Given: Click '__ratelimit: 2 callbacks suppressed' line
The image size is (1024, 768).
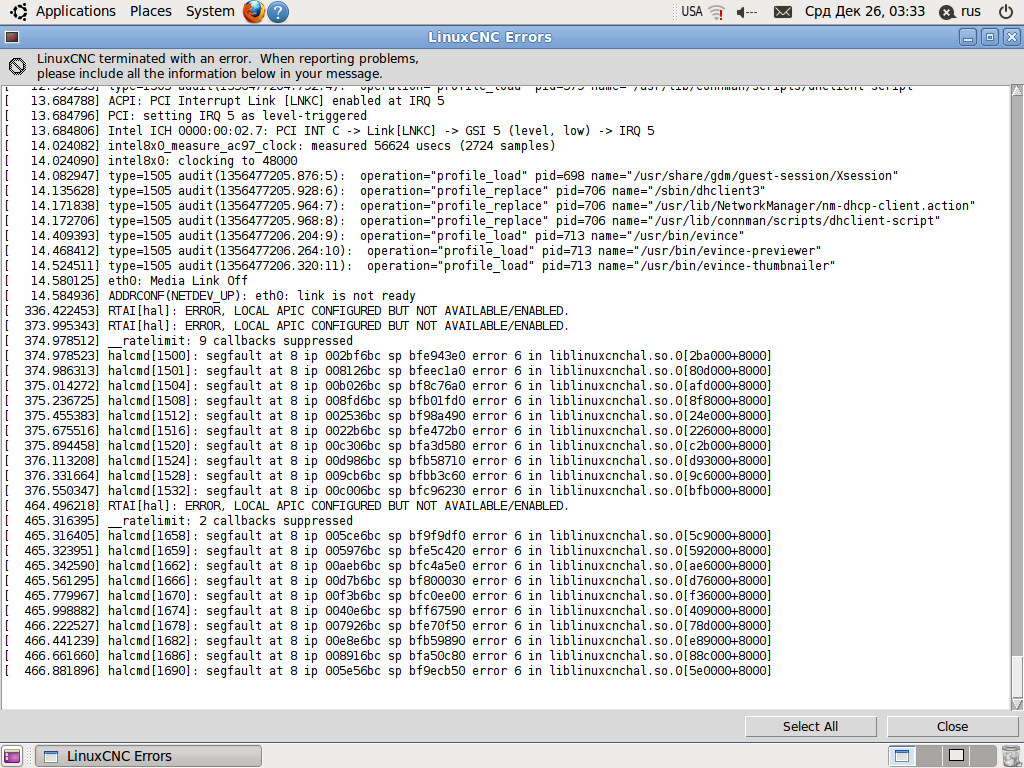Looking at the screenshot, I should coord(179,520).
